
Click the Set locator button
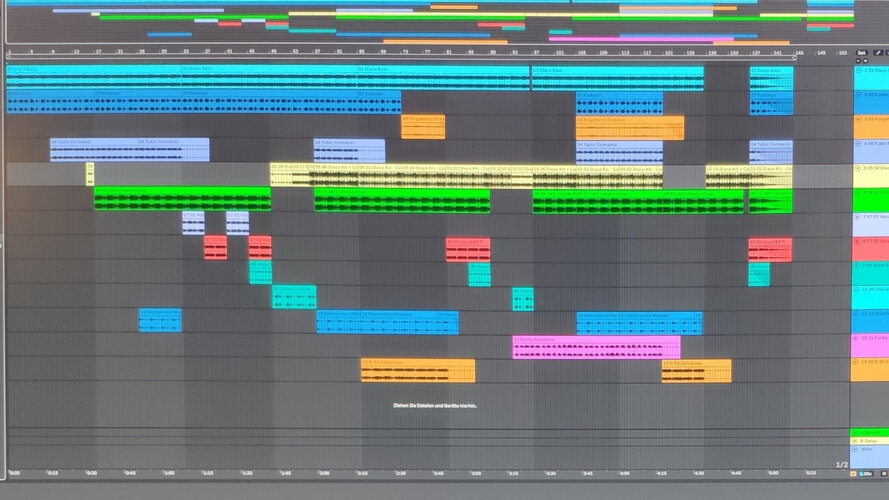click(862, 53)
